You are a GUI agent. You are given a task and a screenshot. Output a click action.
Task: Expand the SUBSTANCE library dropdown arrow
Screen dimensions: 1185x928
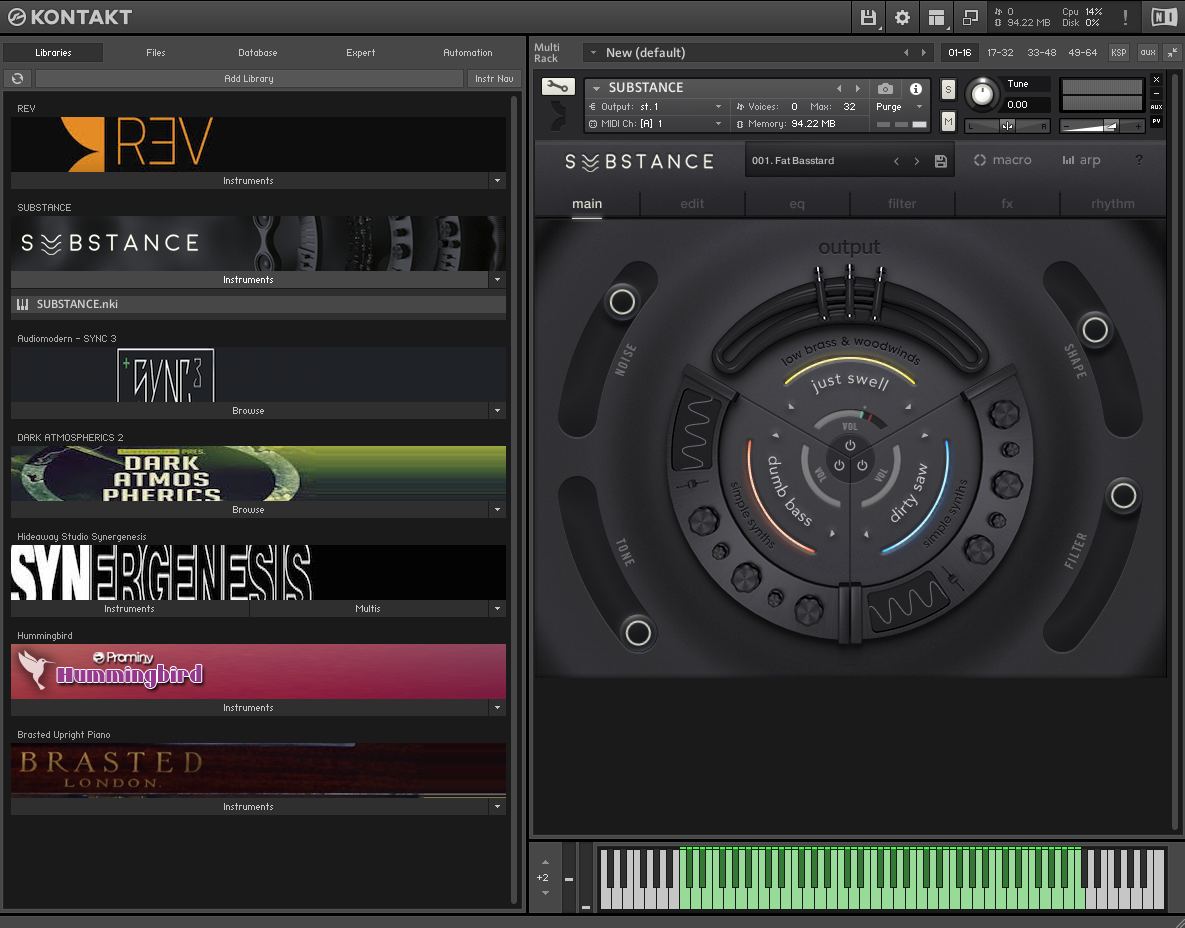(497, 280)
